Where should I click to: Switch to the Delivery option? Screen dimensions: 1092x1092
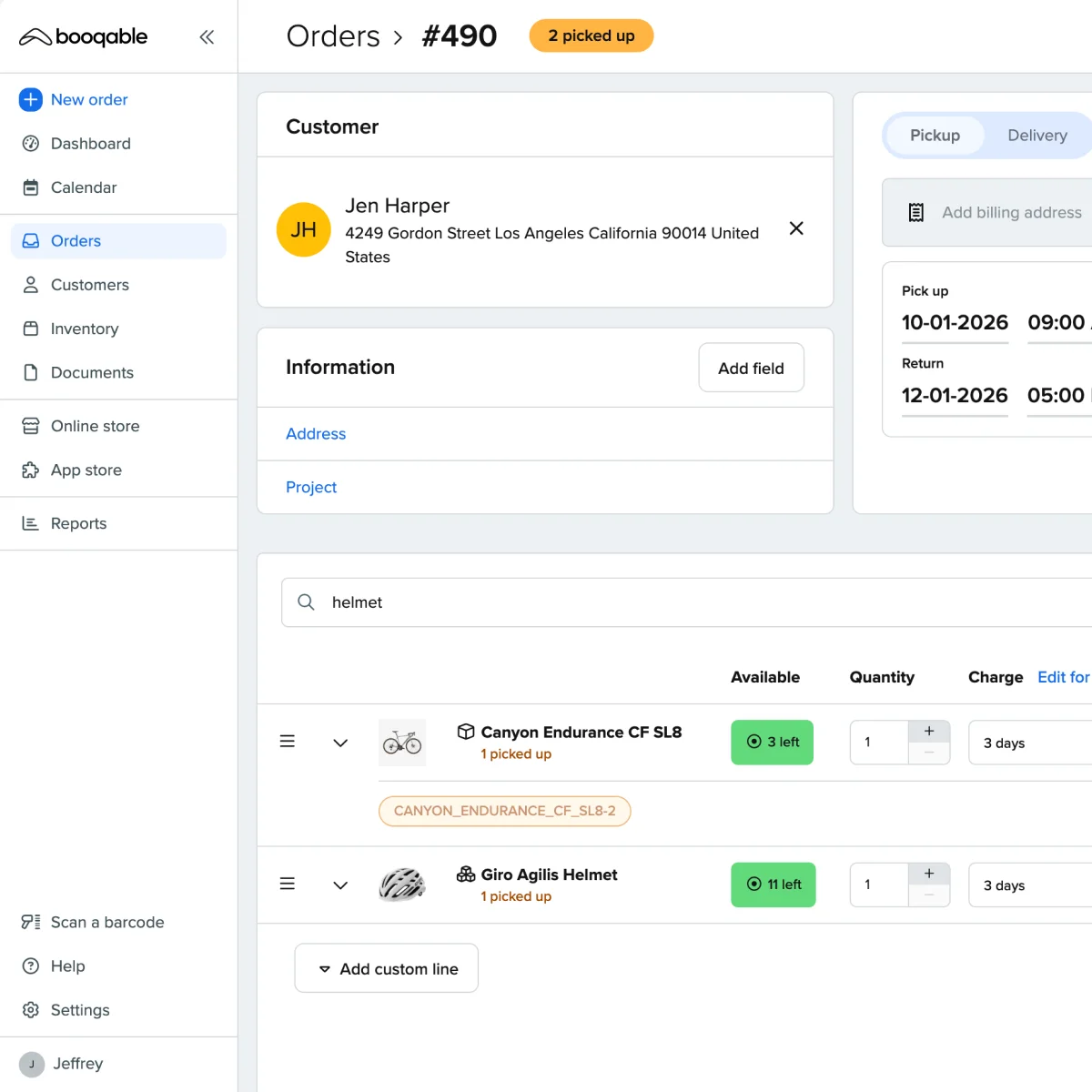tap(1036, 135)
